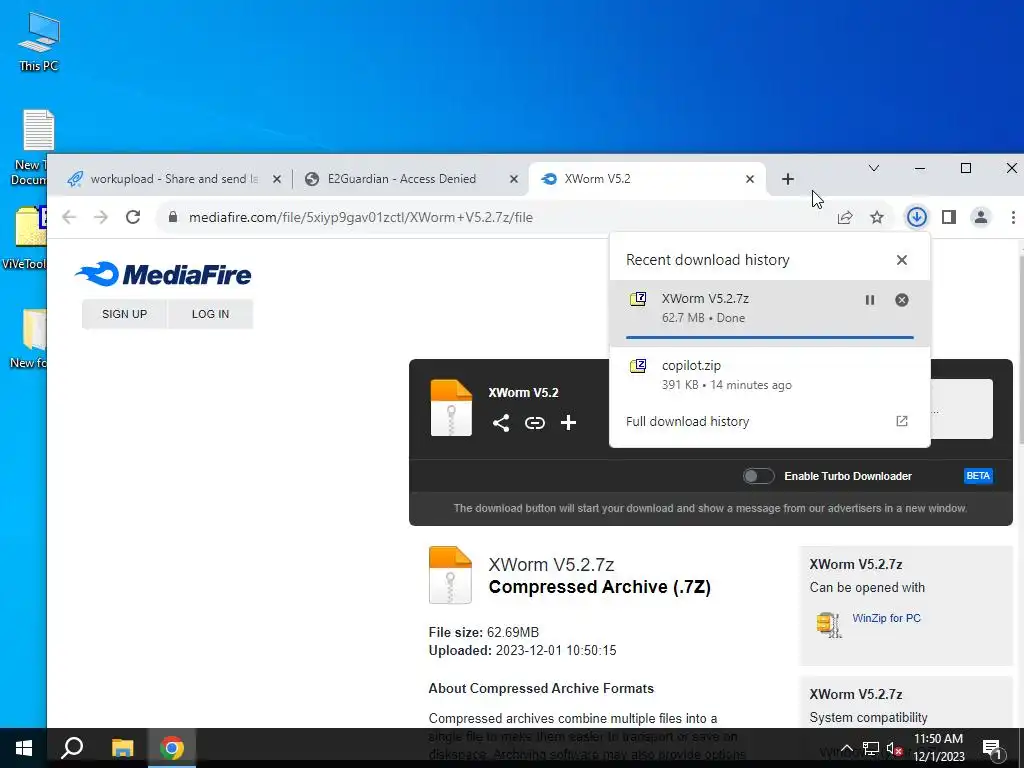
Task: Click the padlock site info icon
Action: click(173, 217)
